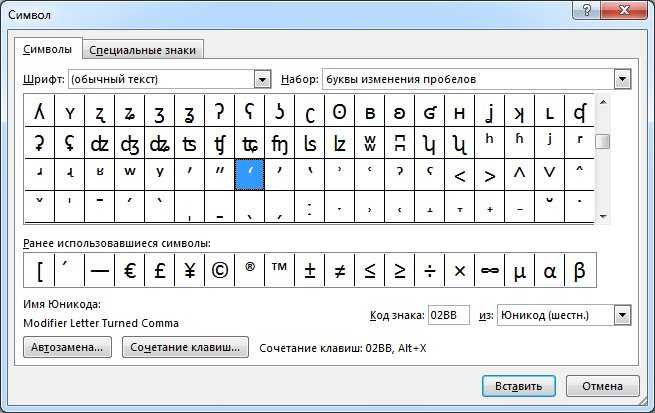Screen dimensions: 655x413
Task: Close the Символ dialog window
Action: tap(624, 10)
